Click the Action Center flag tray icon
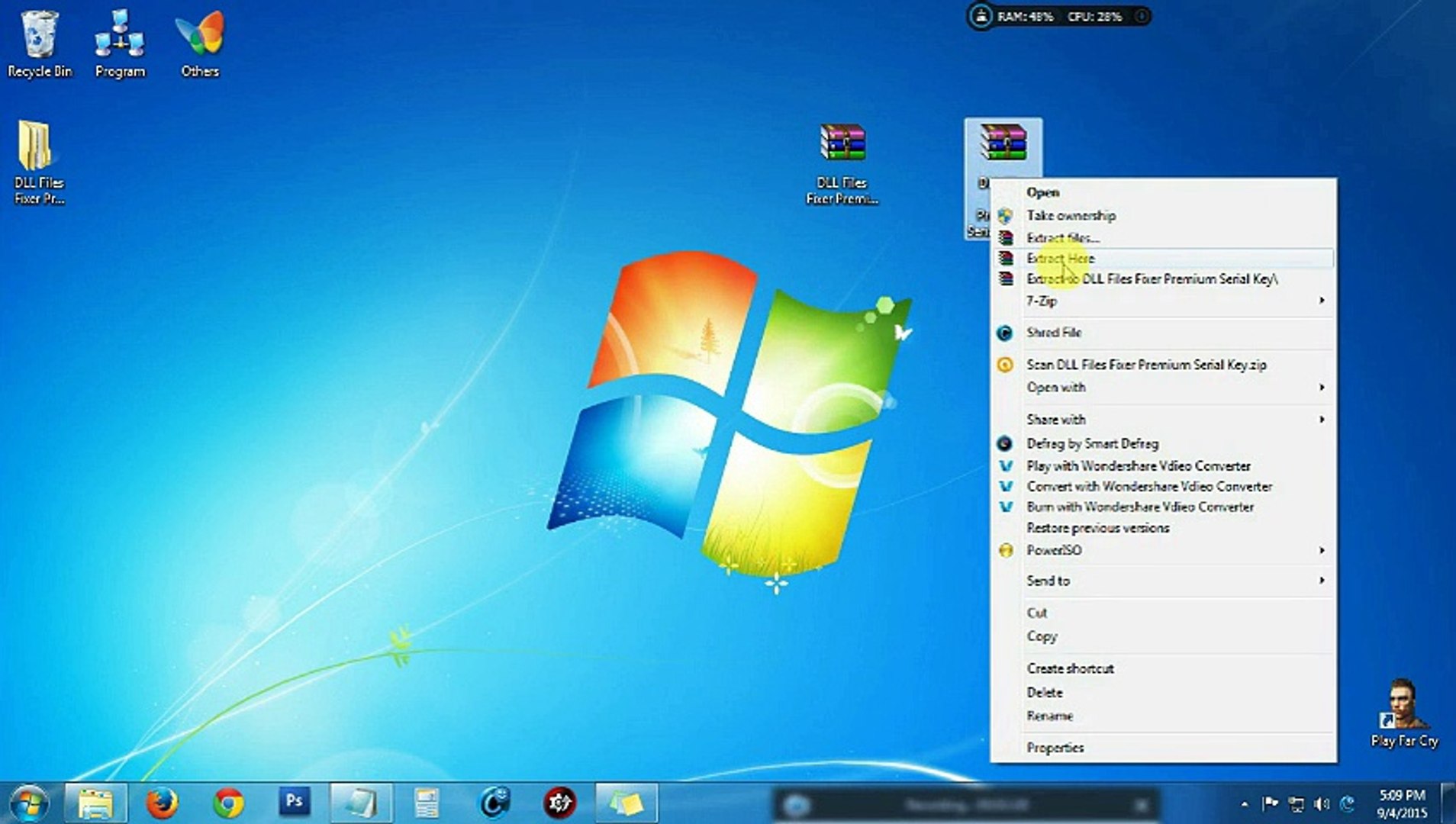 point(1270,803)
